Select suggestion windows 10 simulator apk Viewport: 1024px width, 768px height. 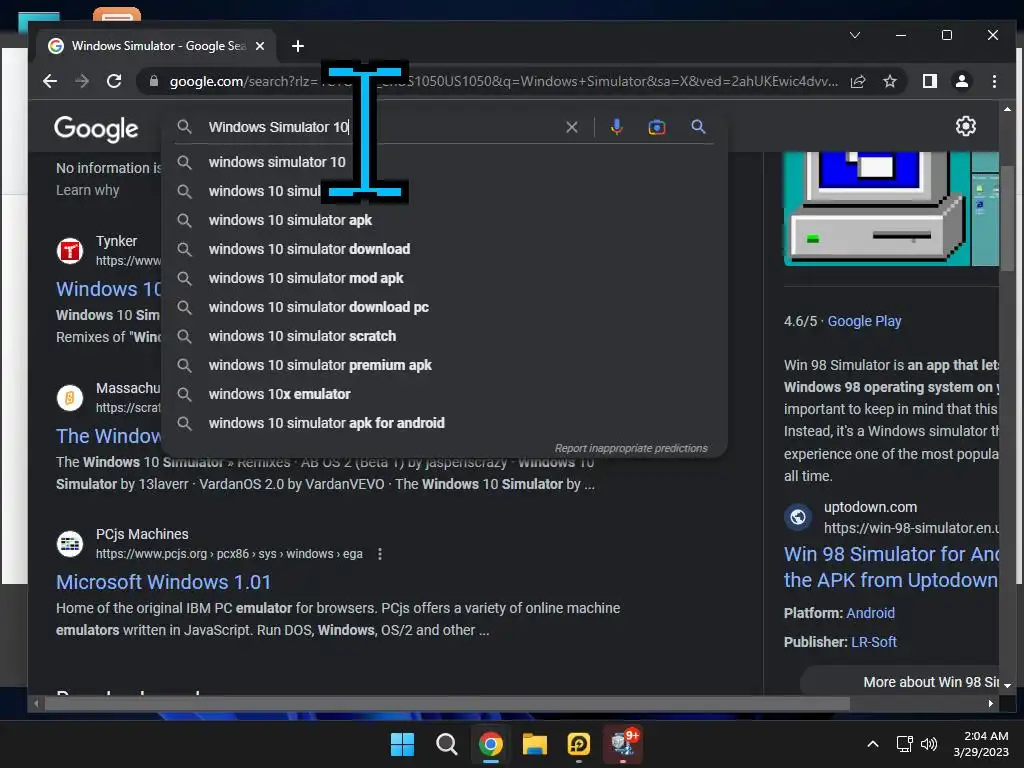pyautogui.click(x=444, y=220)
